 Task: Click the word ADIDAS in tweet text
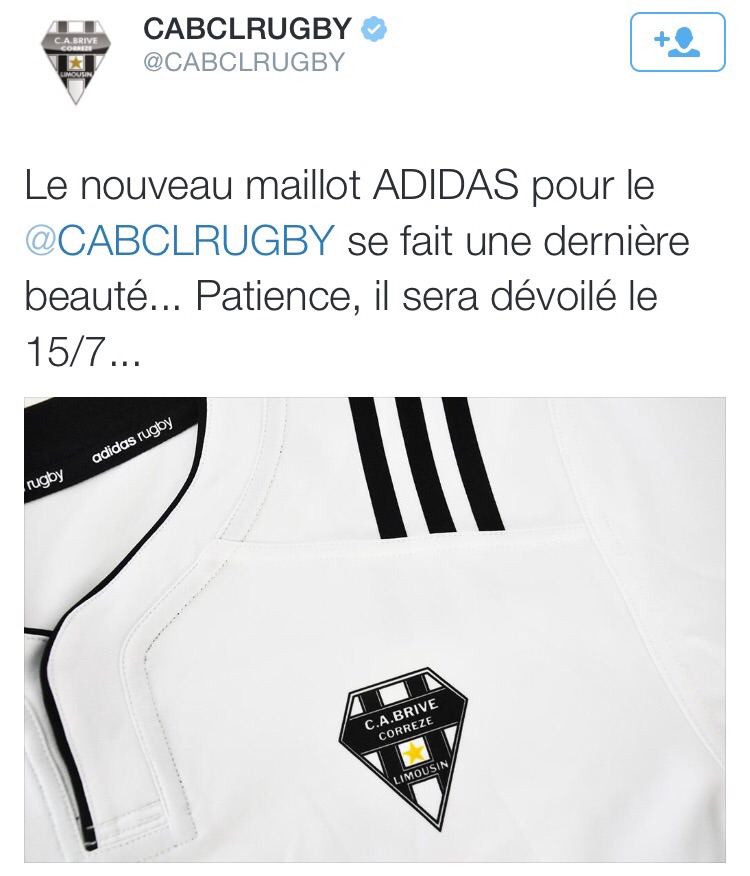[445, 185]
